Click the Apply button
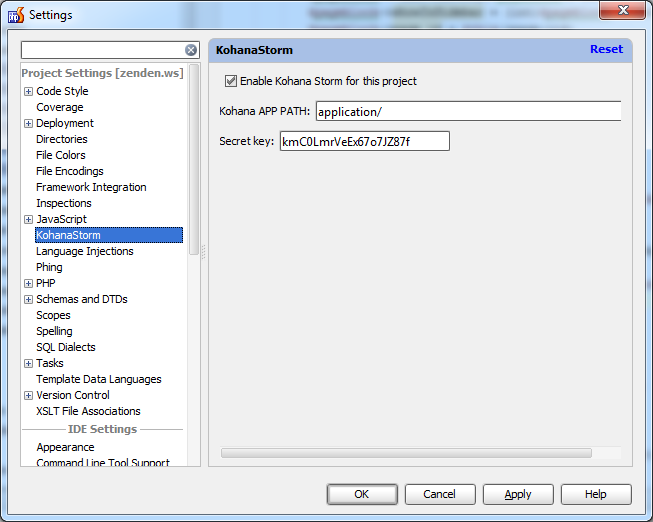 pos(518,494)
